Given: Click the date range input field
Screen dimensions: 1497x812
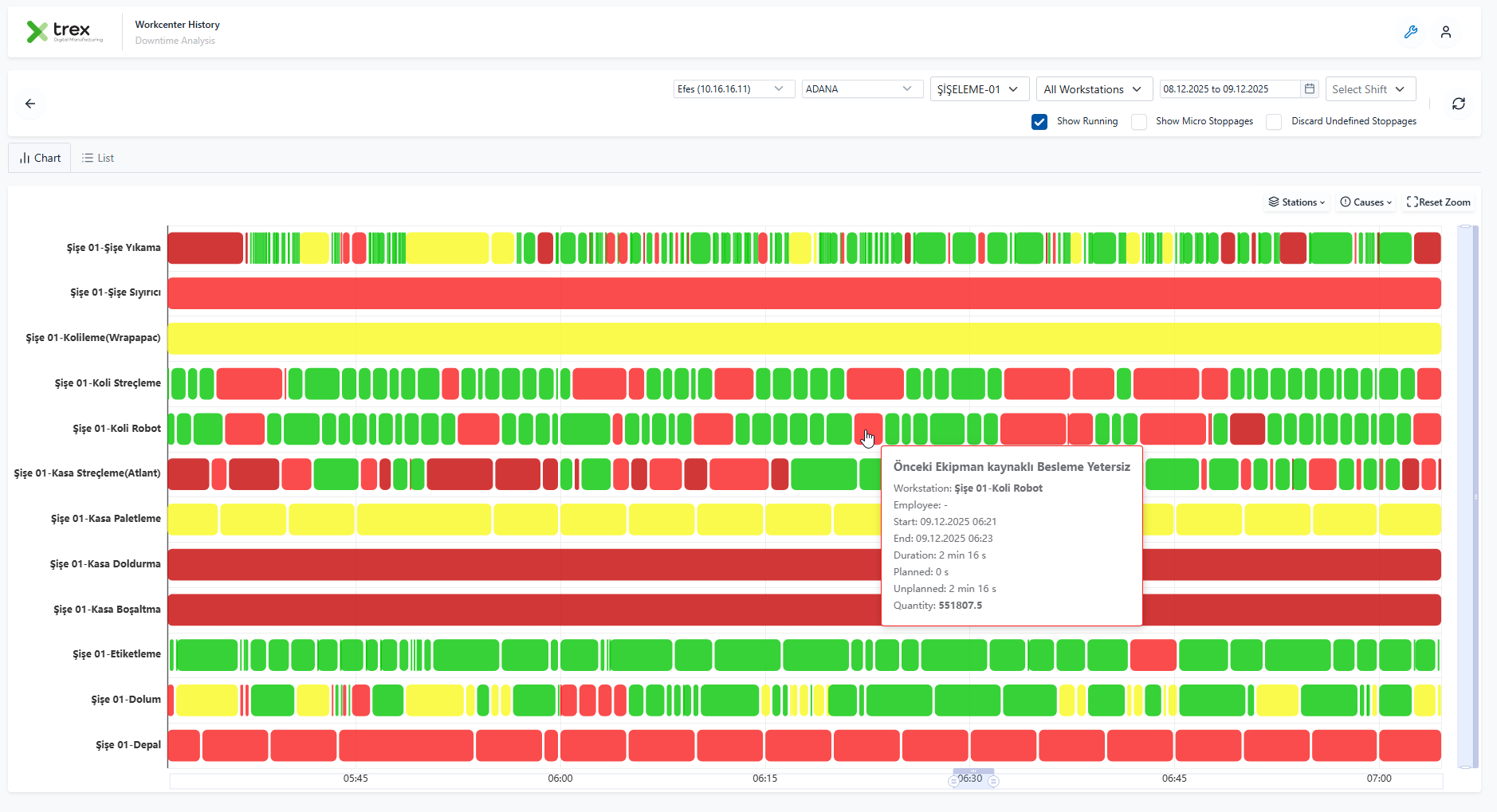Looking at the screenshot, I should (x=1230, y=88).
